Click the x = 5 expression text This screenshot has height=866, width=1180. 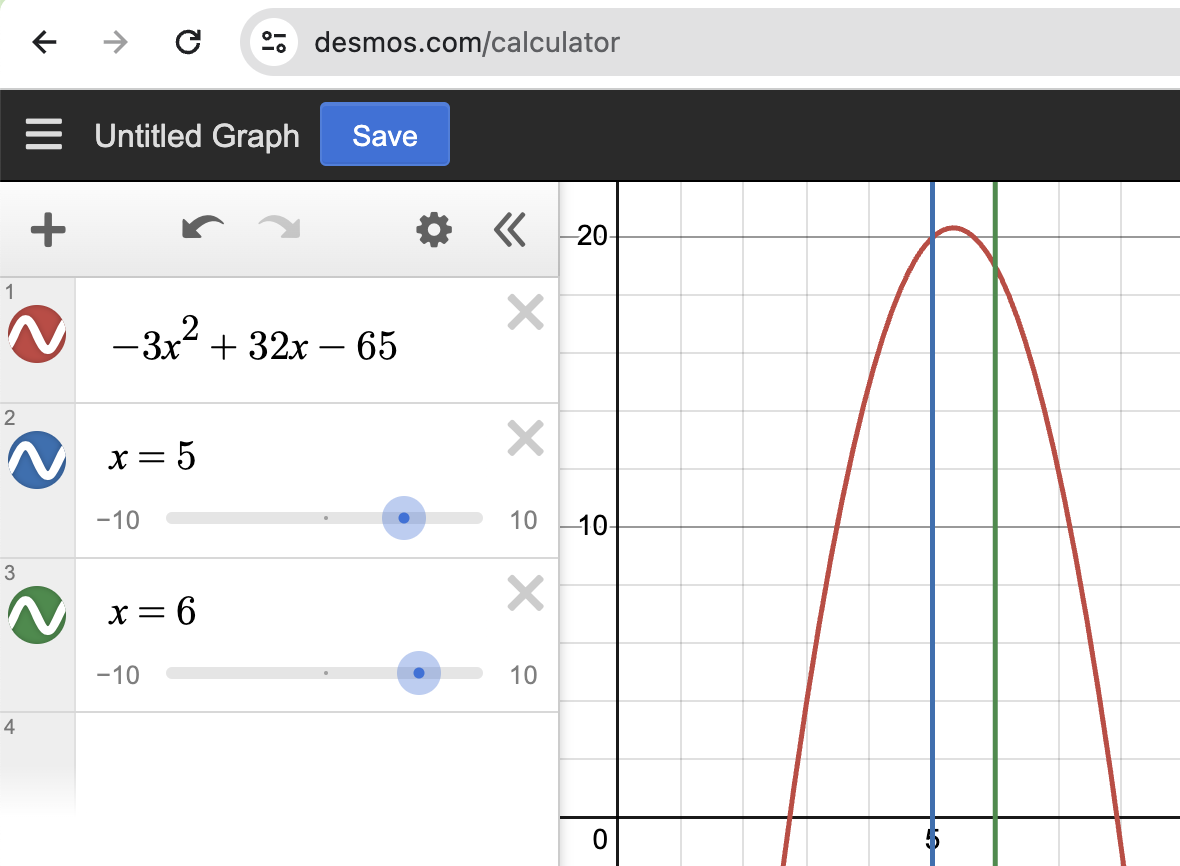coord(153,456)
